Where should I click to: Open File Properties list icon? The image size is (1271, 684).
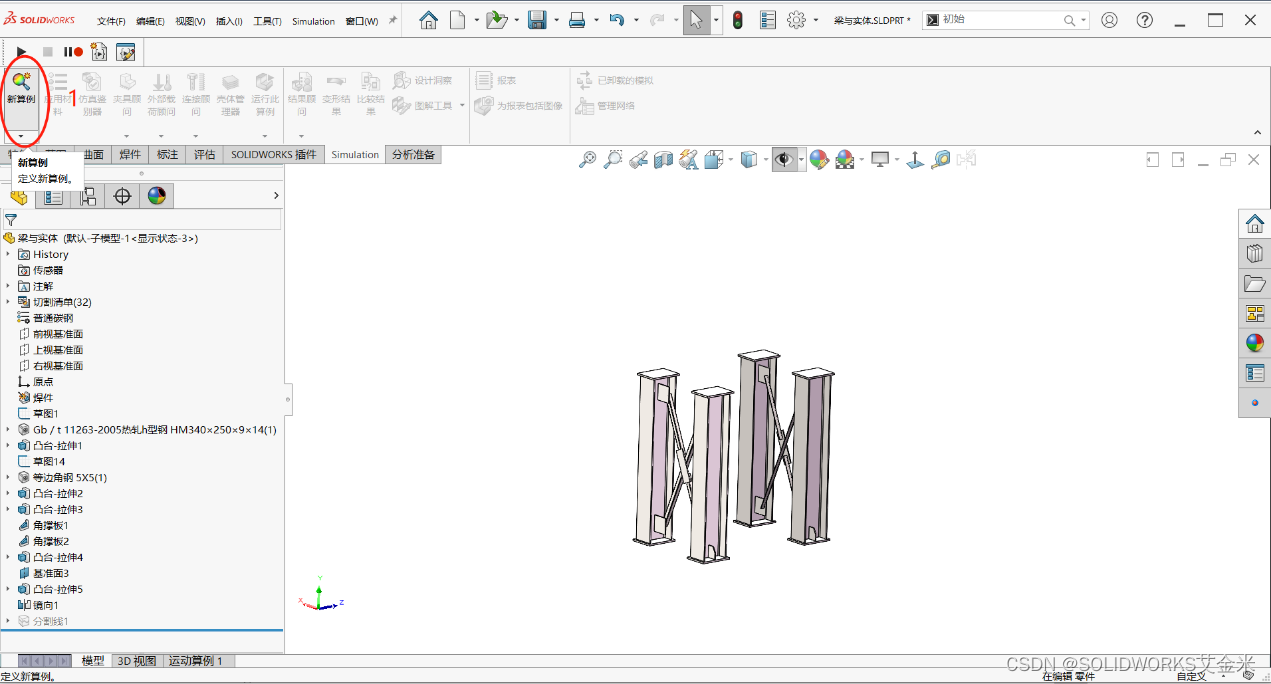tap(768, 20)
